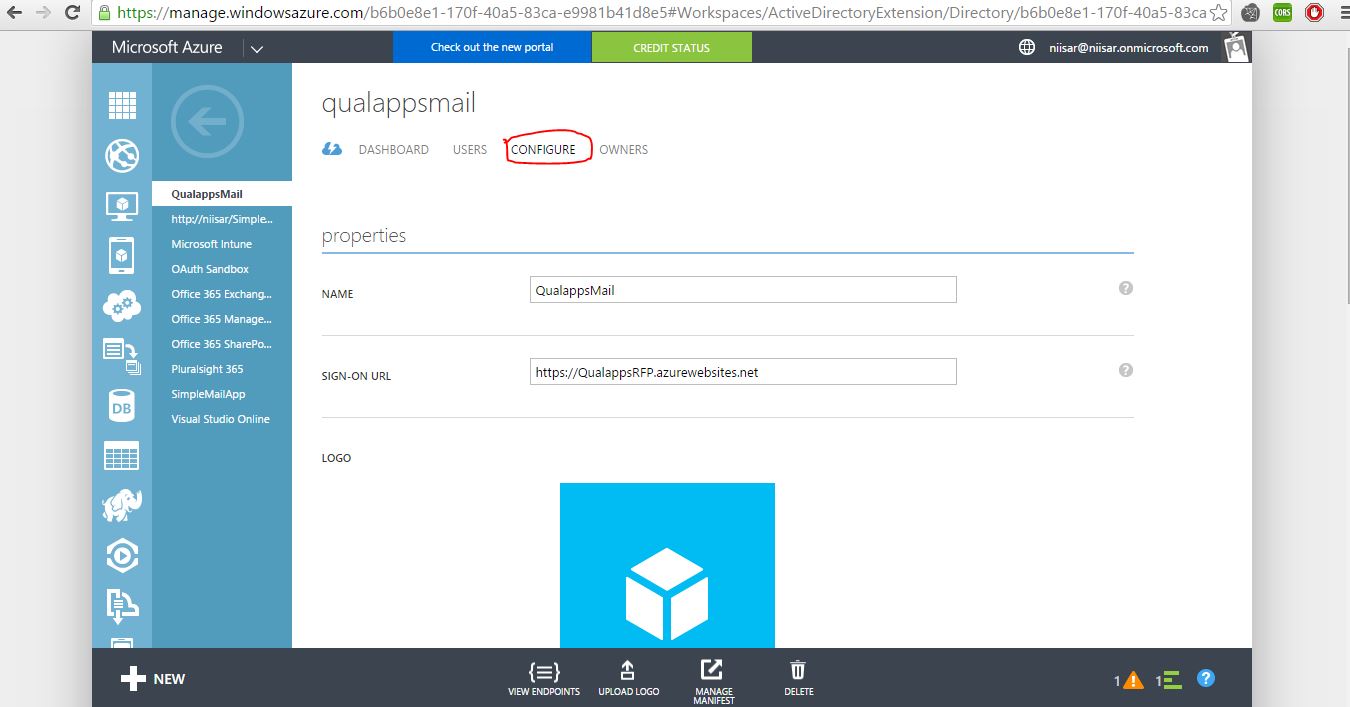This screenshot has width=1350, height=707.
Task: Switch to the Dashboard tab
Action: point(394,149)
